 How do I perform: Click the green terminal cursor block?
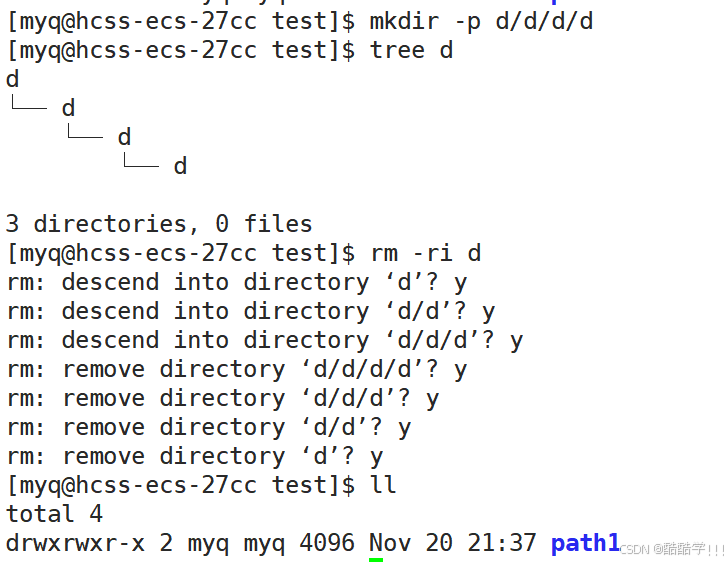tap(376, 560)
